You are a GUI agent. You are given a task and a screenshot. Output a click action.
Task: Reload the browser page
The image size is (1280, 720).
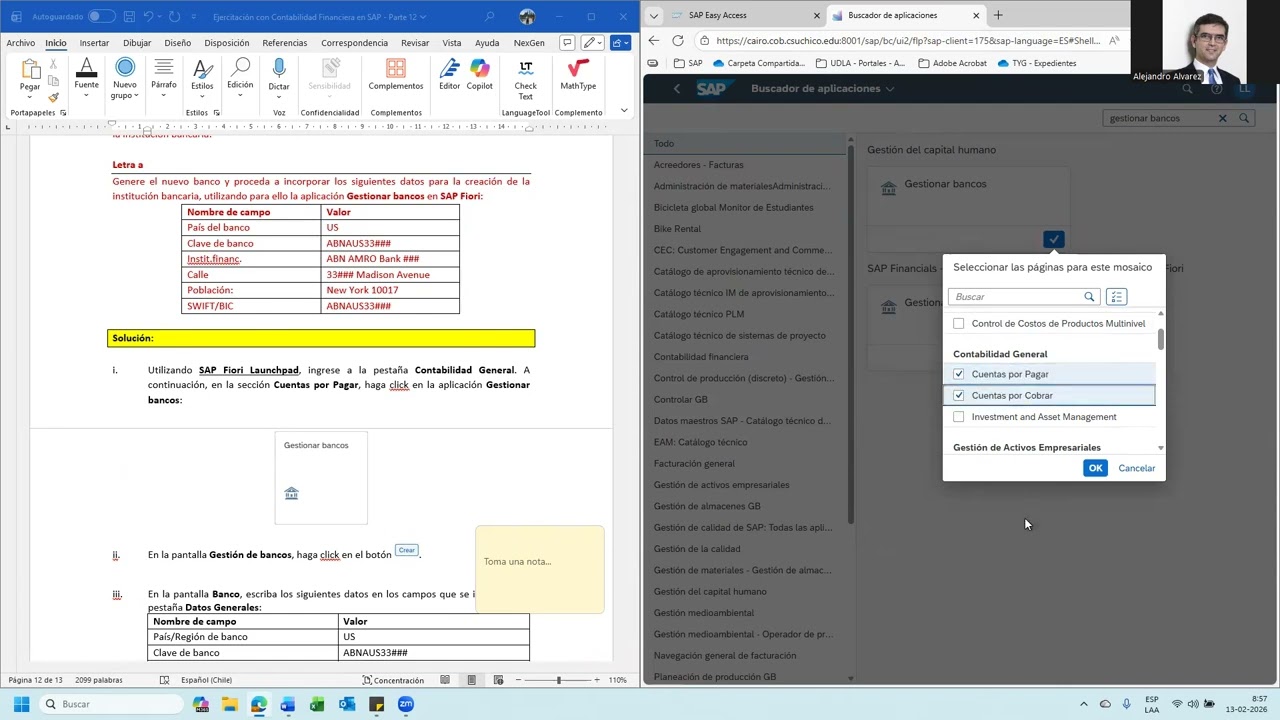tap(678, 40)
